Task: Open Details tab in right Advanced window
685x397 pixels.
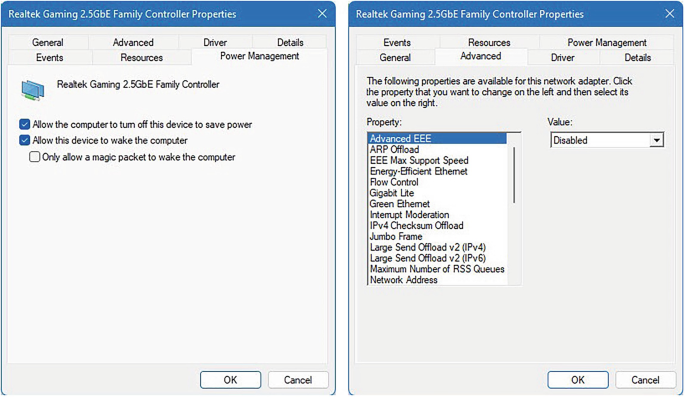Action: point(637,58)
